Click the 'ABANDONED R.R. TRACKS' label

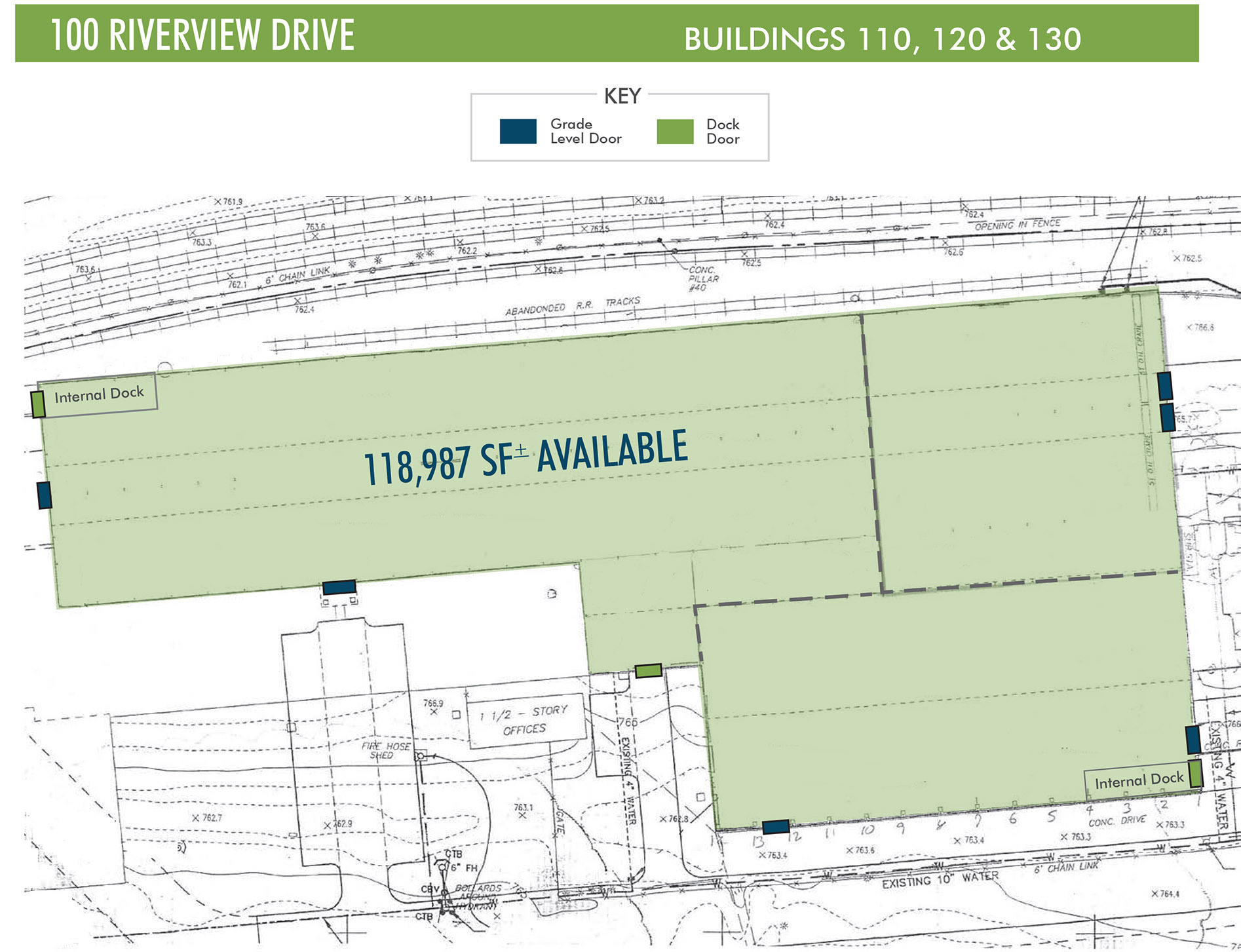click(573, 306)
